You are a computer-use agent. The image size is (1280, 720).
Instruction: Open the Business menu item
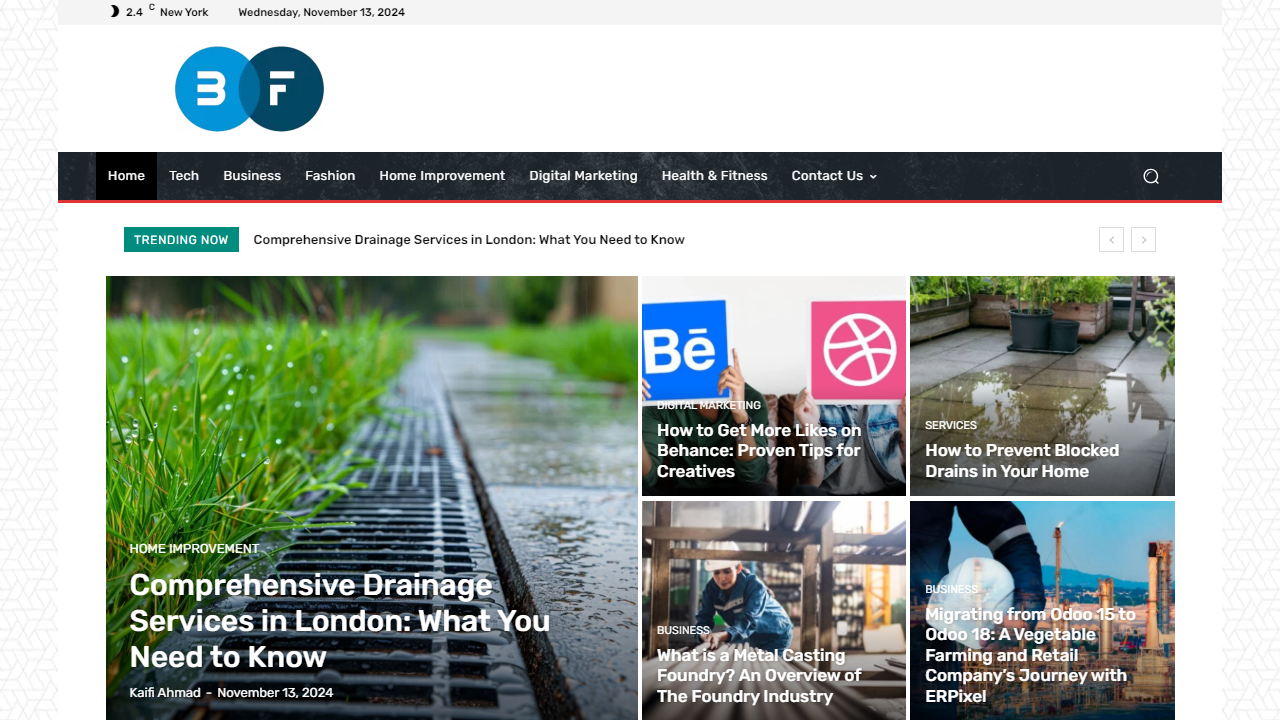[252, 176]
